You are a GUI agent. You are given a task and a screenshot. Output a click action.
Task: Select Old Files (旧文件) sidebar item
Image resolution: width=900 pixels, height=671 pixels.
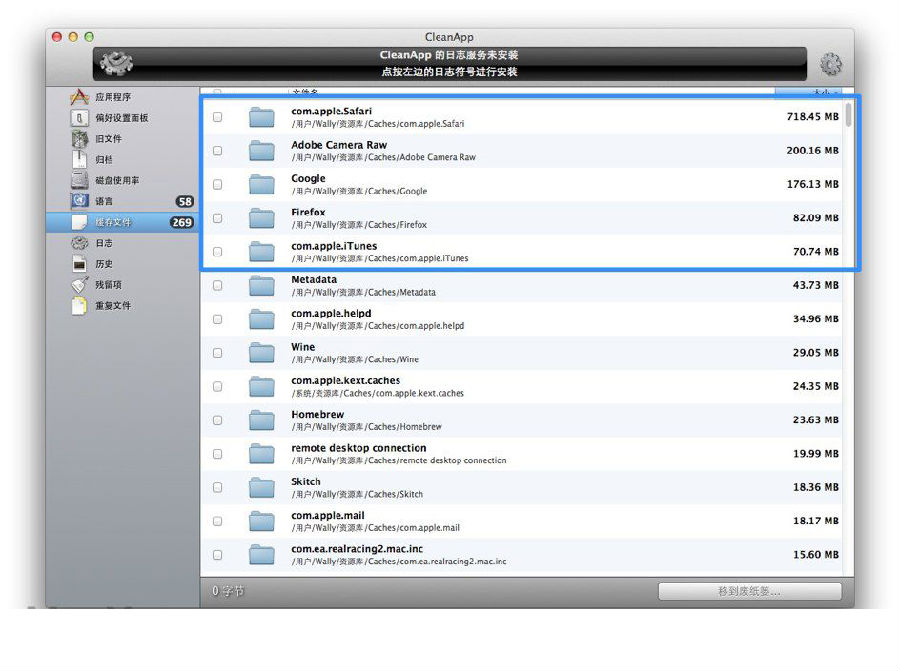(108, 139)
